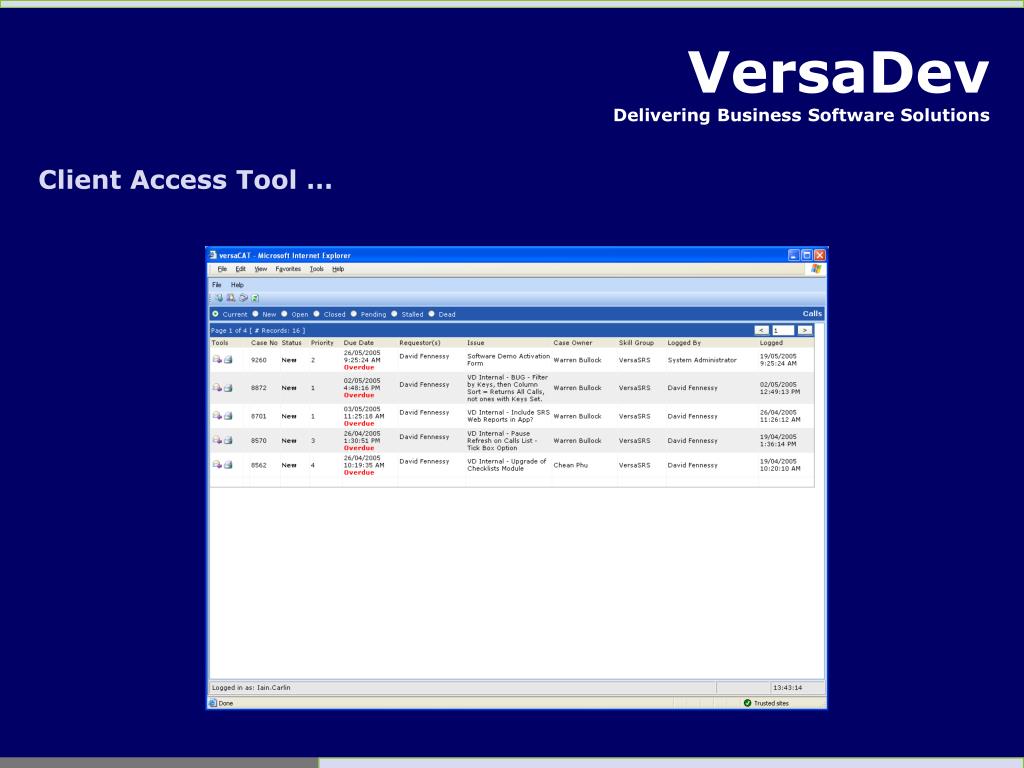Click the arrow tool icon in case 8701 row
Screen dimensions: 1024x768
tap(217, 415)
